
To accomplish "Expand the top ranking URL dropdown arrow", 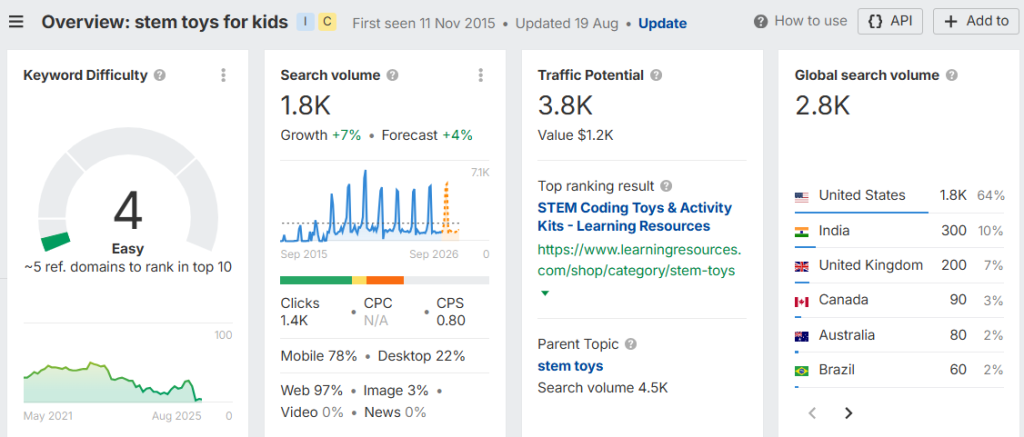I will (x=545, y=293).
